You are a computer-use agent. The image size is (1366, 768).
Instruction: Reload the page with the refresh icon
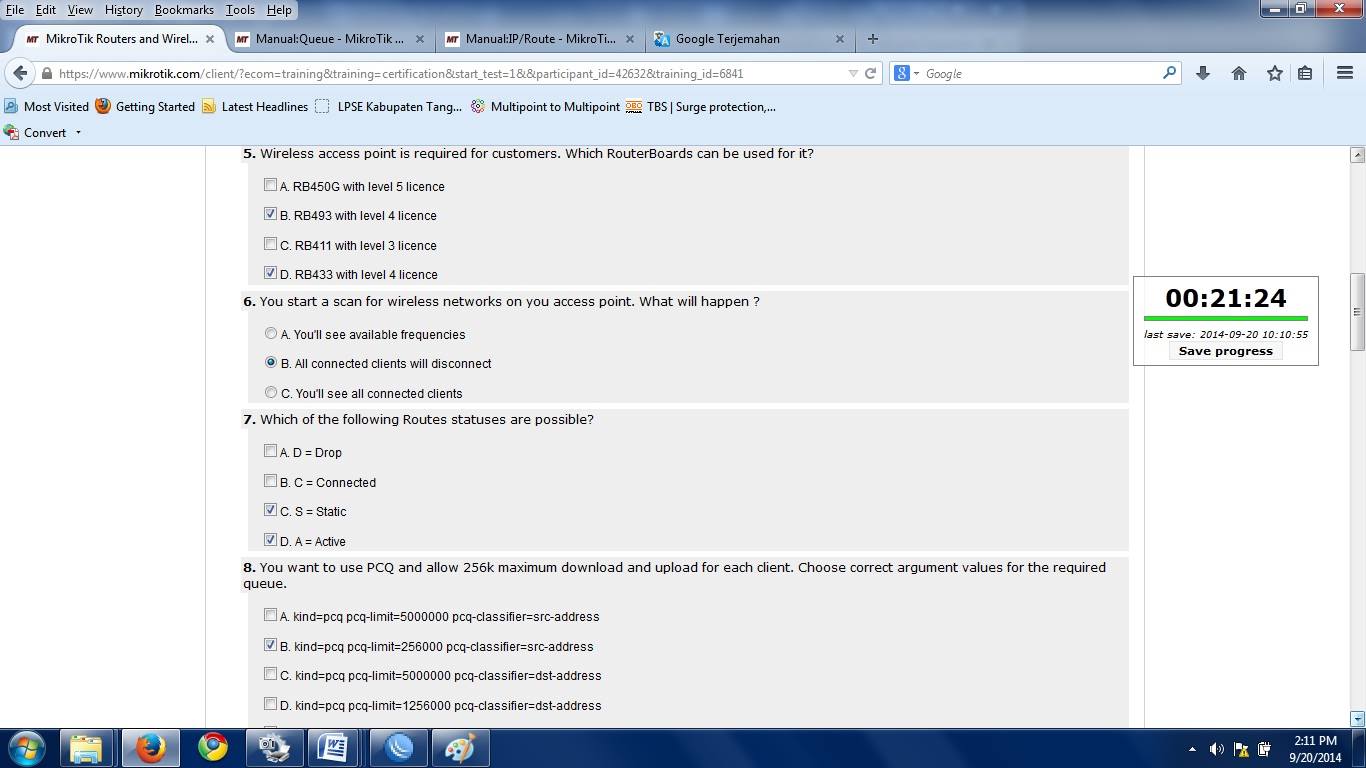point(870,73)
